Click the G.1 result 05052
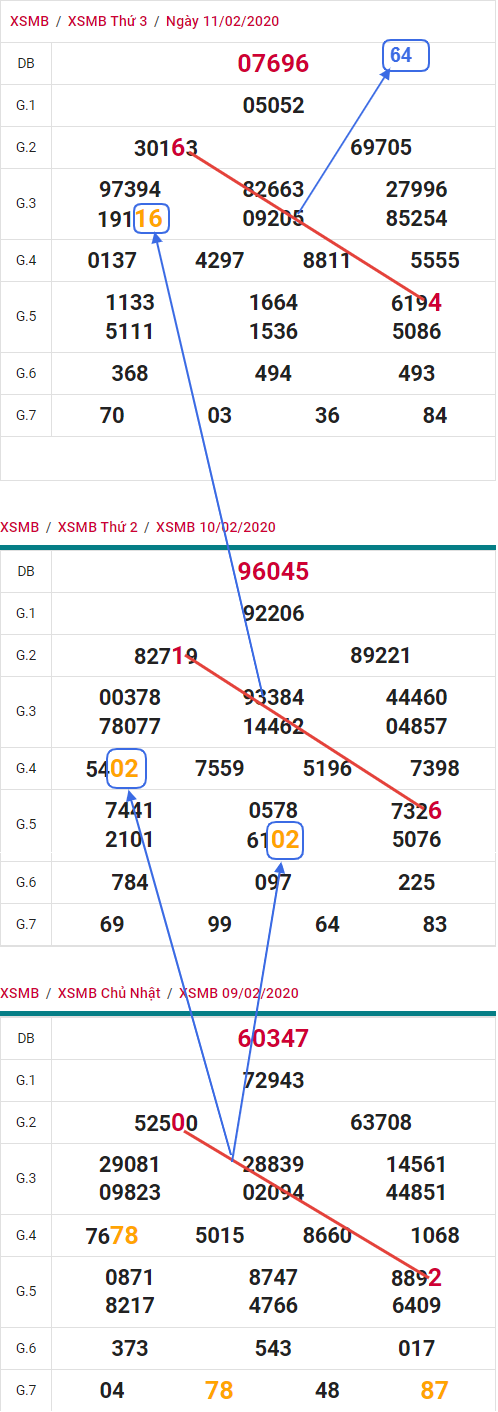 pyautogui.click(x=273, y=106)
